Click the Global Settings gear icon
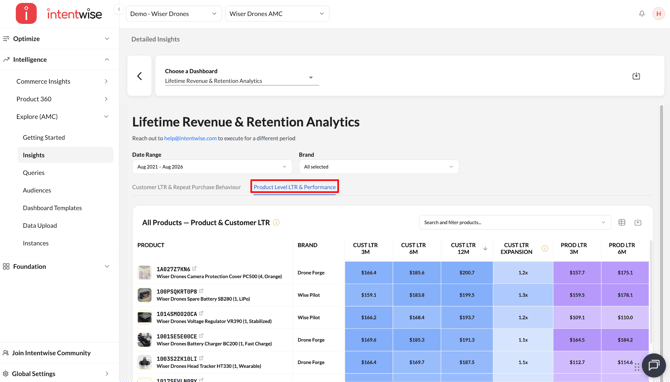 pos(6,373)
